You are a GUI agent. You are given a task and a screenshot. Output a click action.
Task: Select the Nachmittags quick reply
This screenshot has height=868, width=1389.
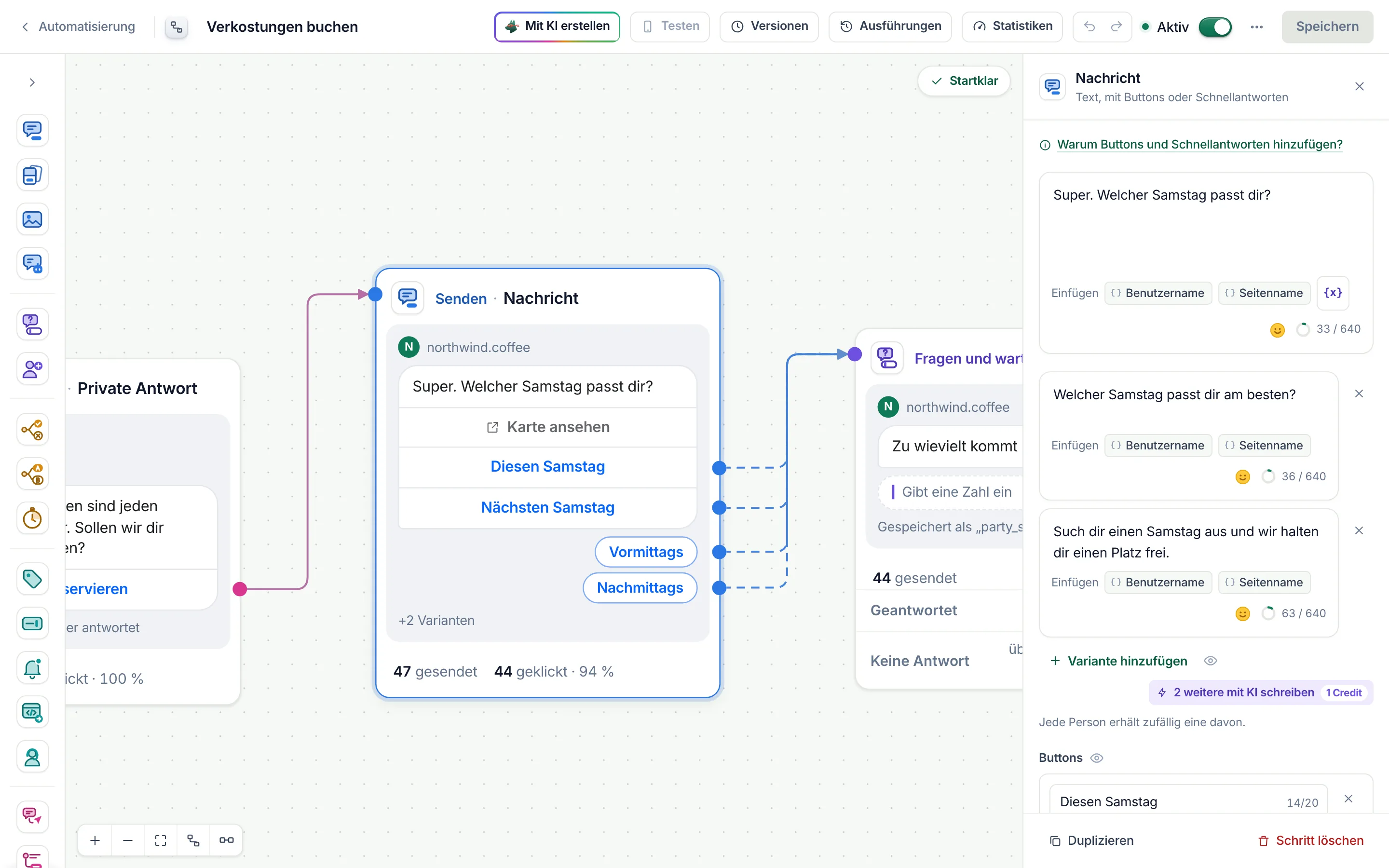[x=640, y=588]
